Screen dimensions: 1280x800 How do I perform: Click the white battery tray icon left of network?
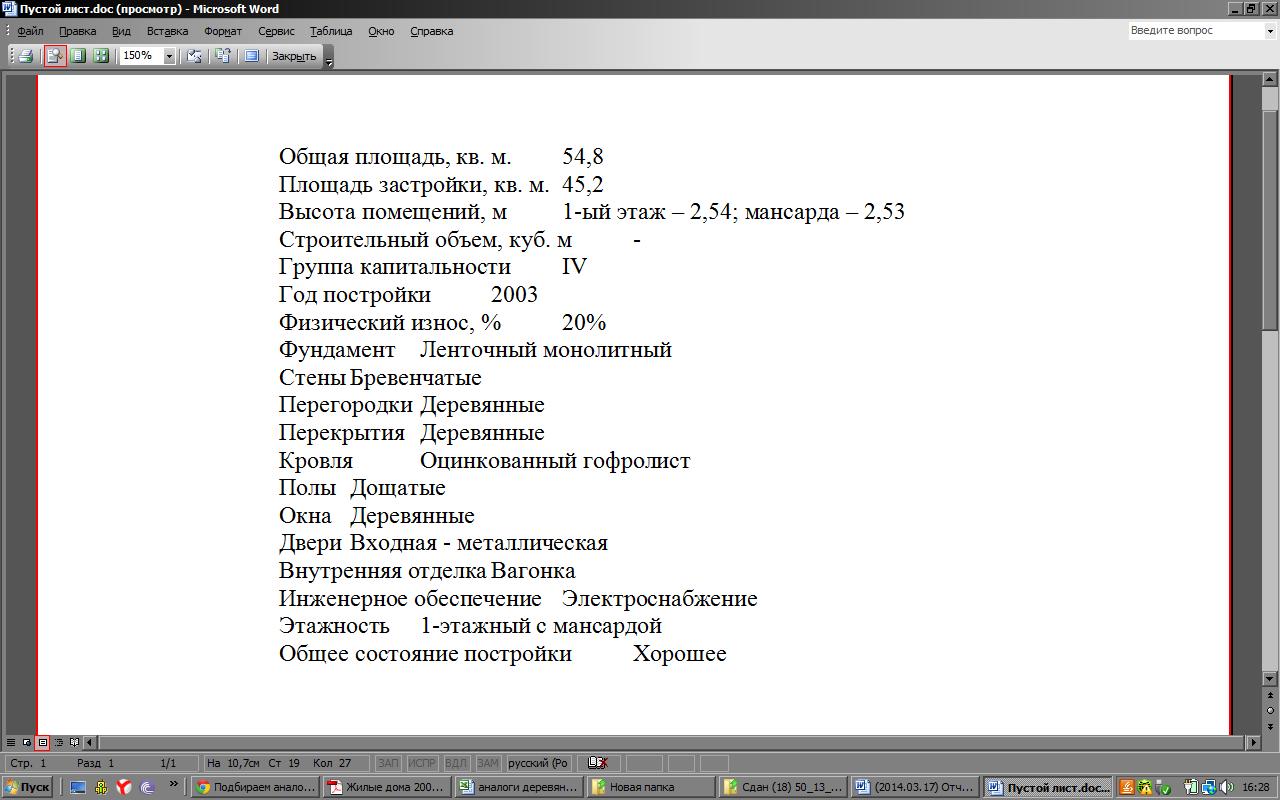(1193, 787)
